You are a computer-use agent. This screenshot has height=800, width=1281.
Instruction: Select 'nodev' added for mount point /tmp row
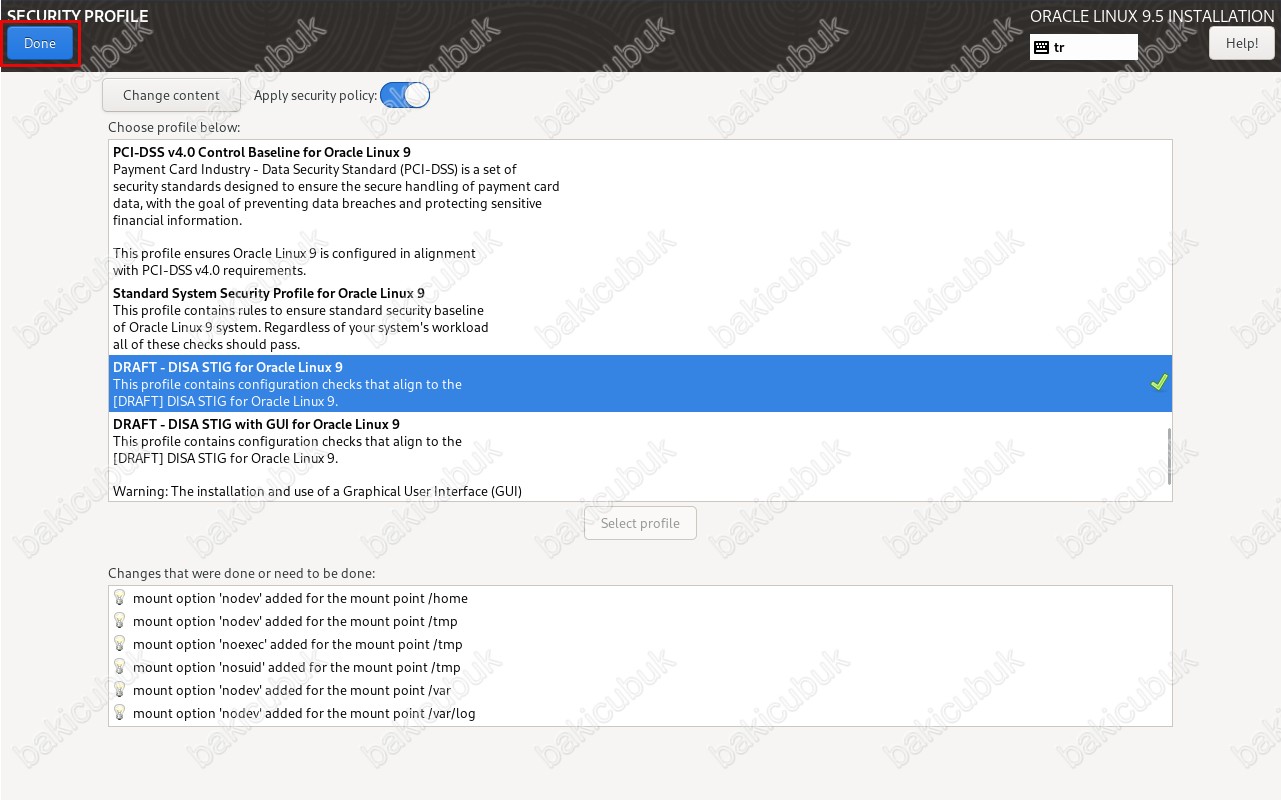pyautogui.click(x=640, y=621)
